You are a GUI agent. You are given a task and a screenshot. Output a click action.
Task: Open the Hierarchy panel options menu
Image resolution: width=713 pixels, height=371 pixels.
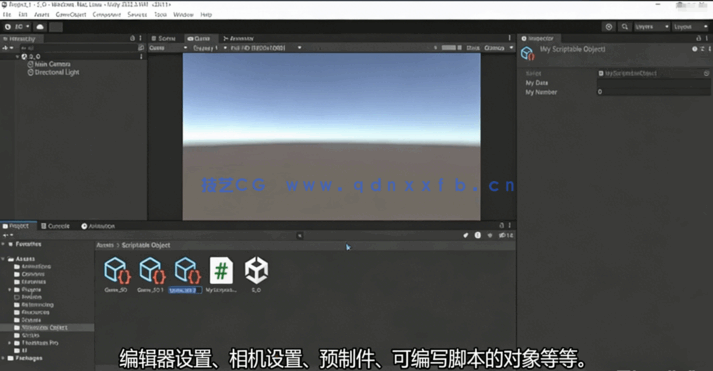(141, 38)
